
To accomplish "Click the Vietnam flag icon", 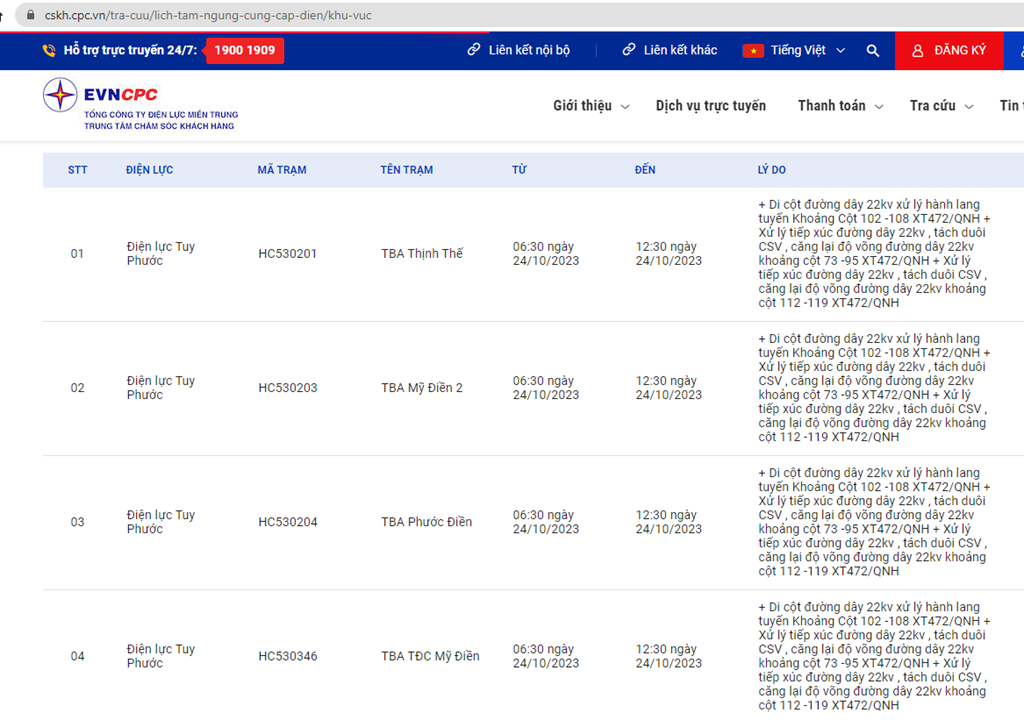I will [753, 50].
